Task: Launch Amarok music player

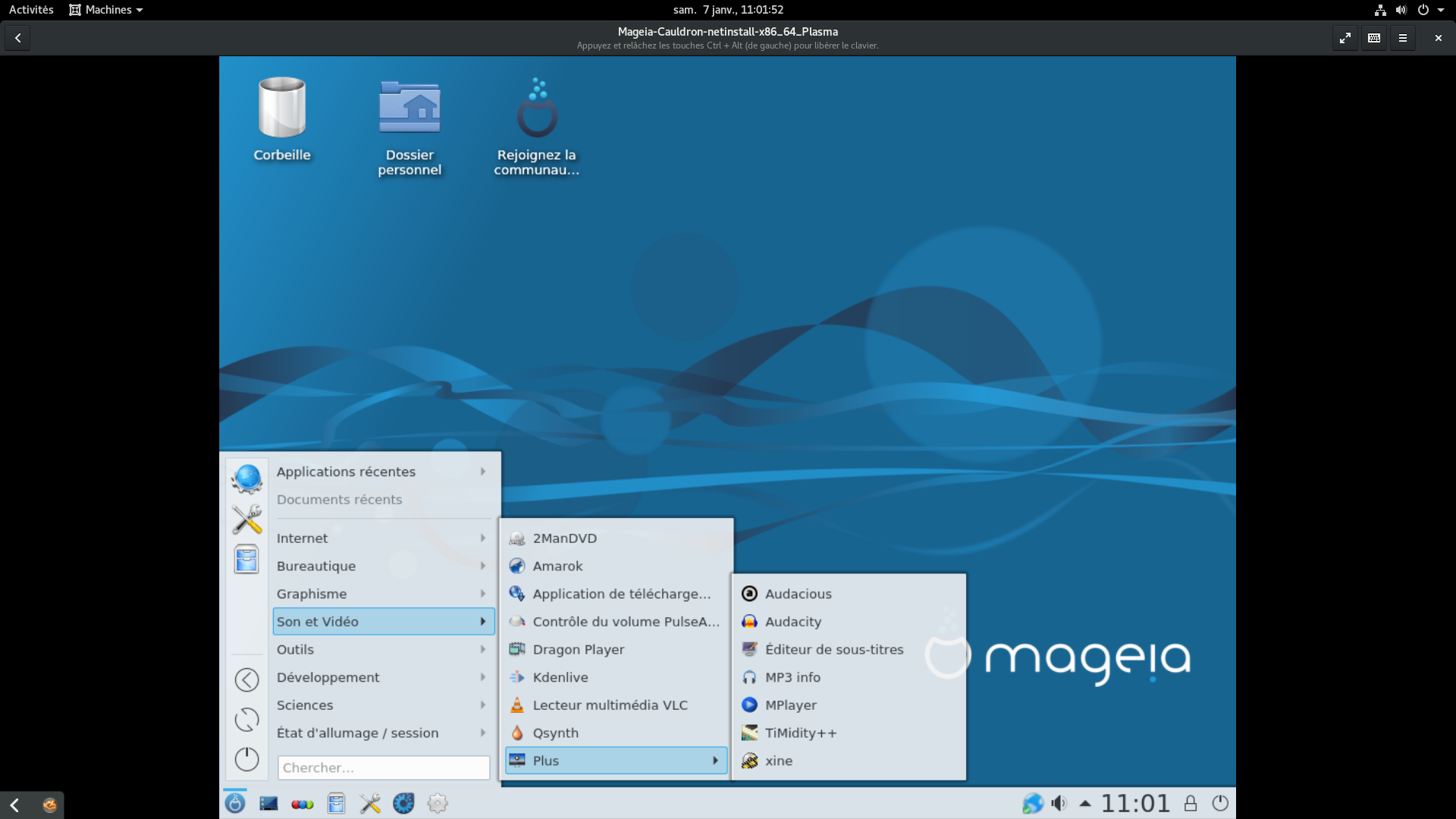Action: (x=616, y=566)
